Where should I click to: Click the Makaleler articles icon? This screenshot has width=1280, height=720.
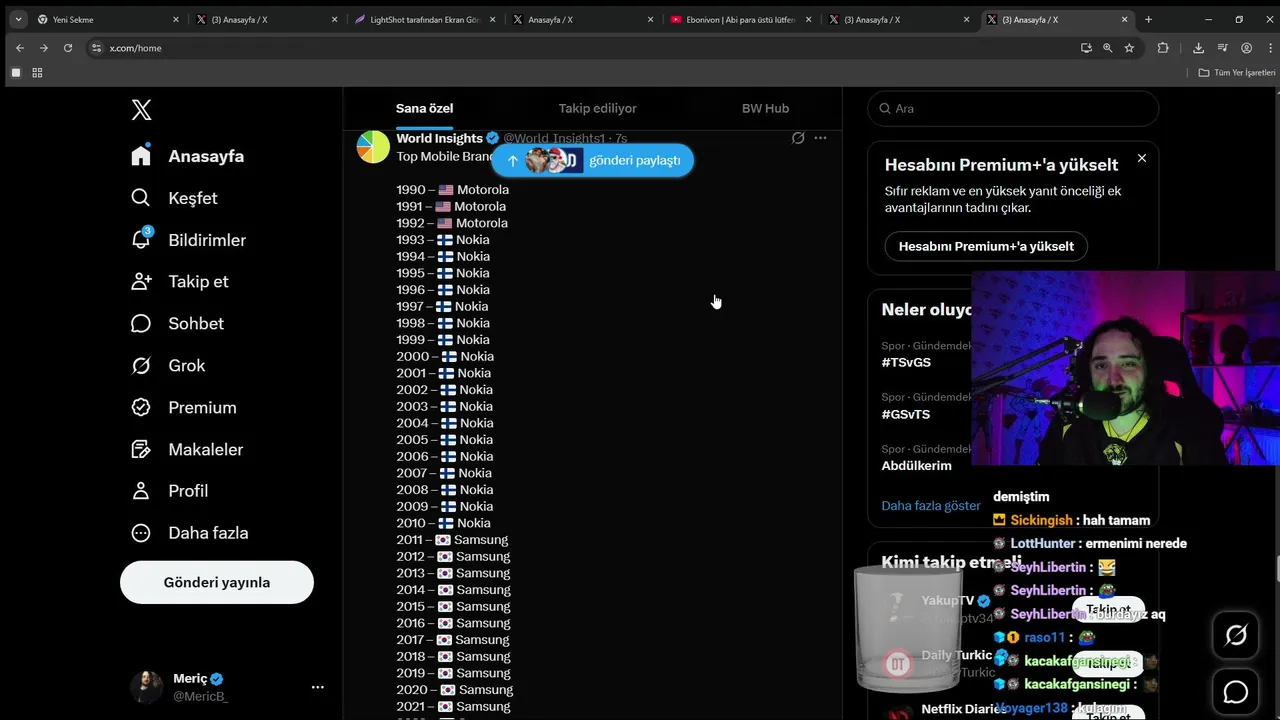pos(141,449)
